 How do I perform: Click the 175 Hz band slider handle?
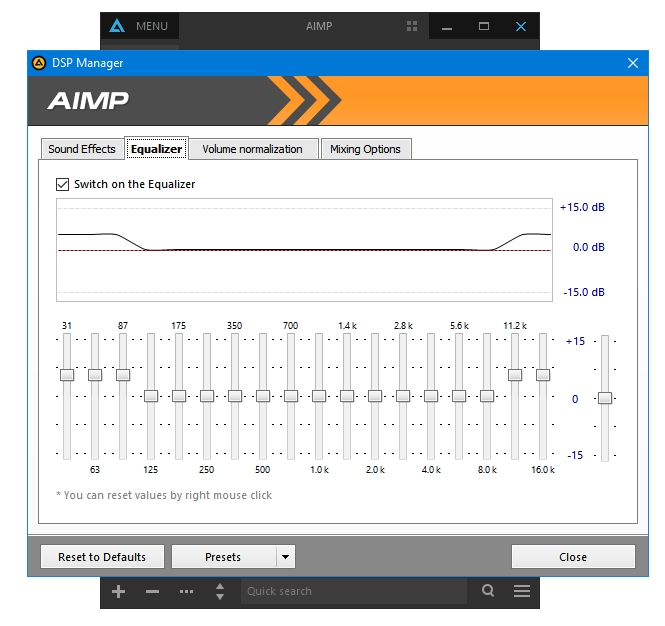[x=179, y=396]
